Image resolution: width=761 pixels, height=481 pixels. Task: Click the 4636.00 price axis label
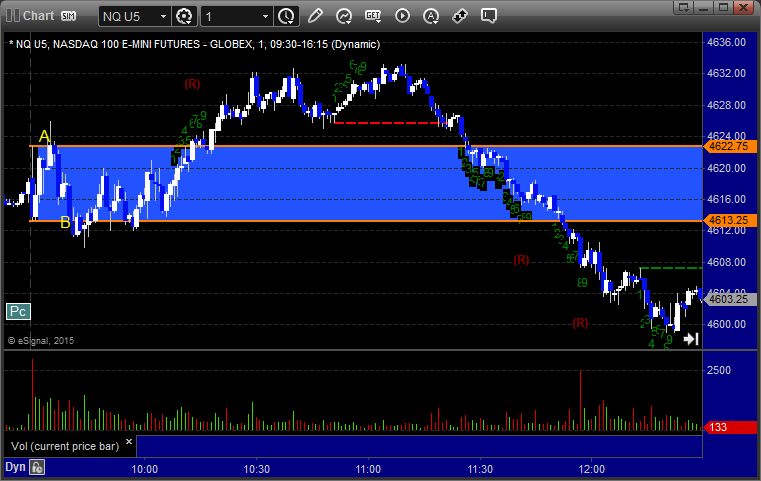click(727, 42)
